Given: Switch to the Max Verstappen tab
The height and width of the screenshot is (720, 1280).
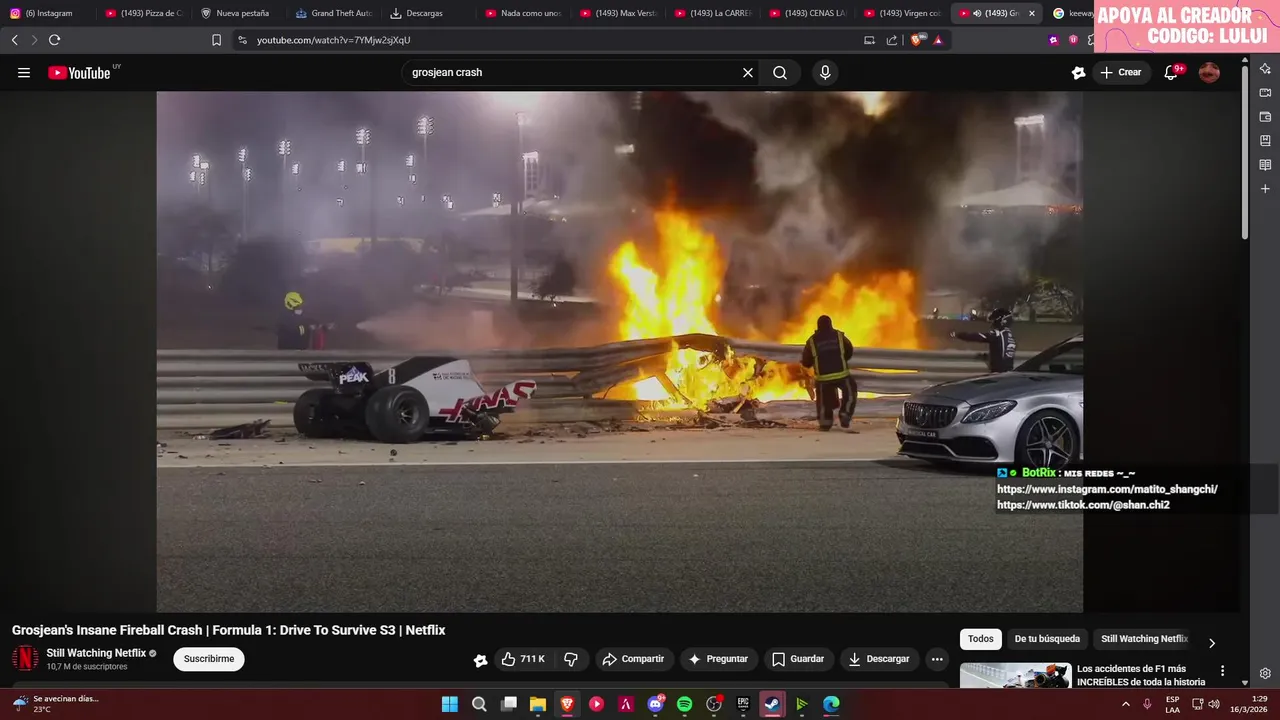Looking at the screenshot, I should 619,13.
